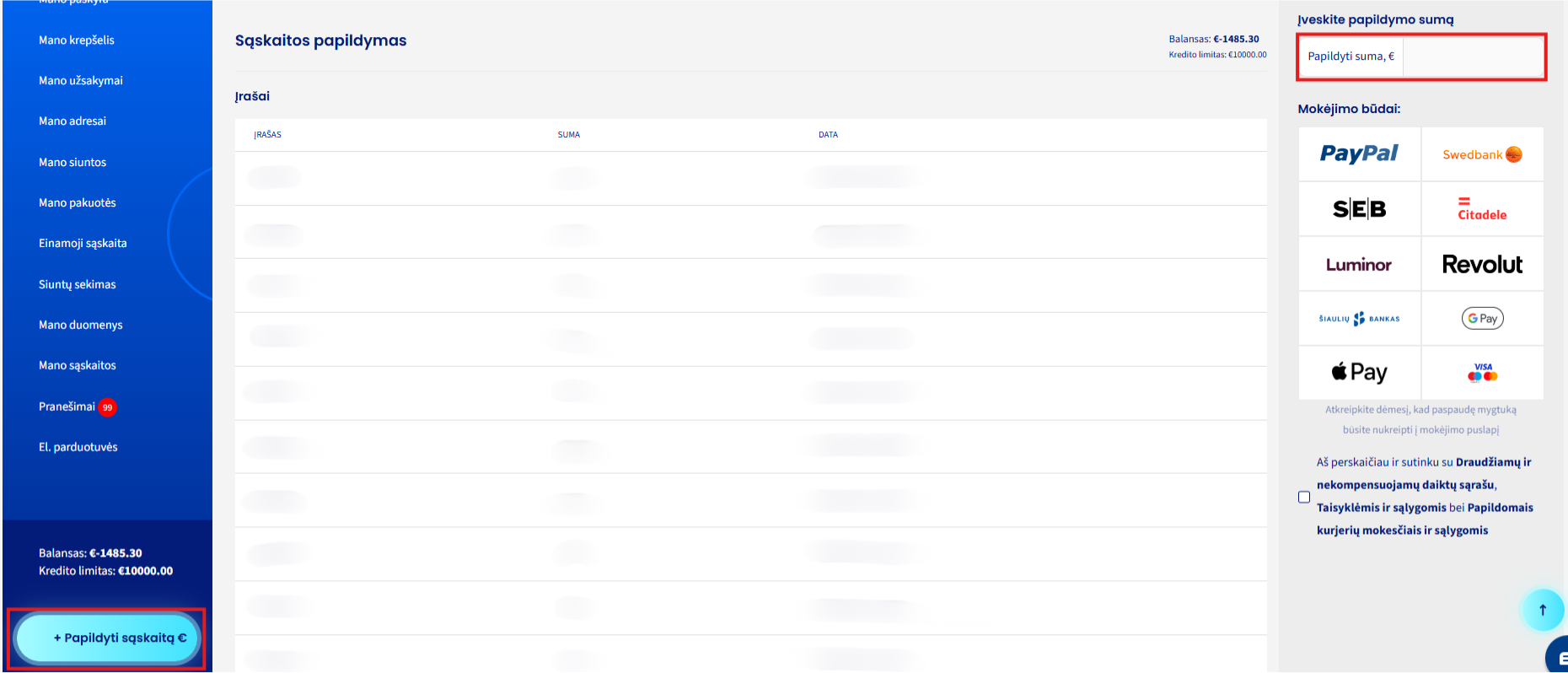Open Mano siuntos section
The image size is (1568, 673).
72,163
